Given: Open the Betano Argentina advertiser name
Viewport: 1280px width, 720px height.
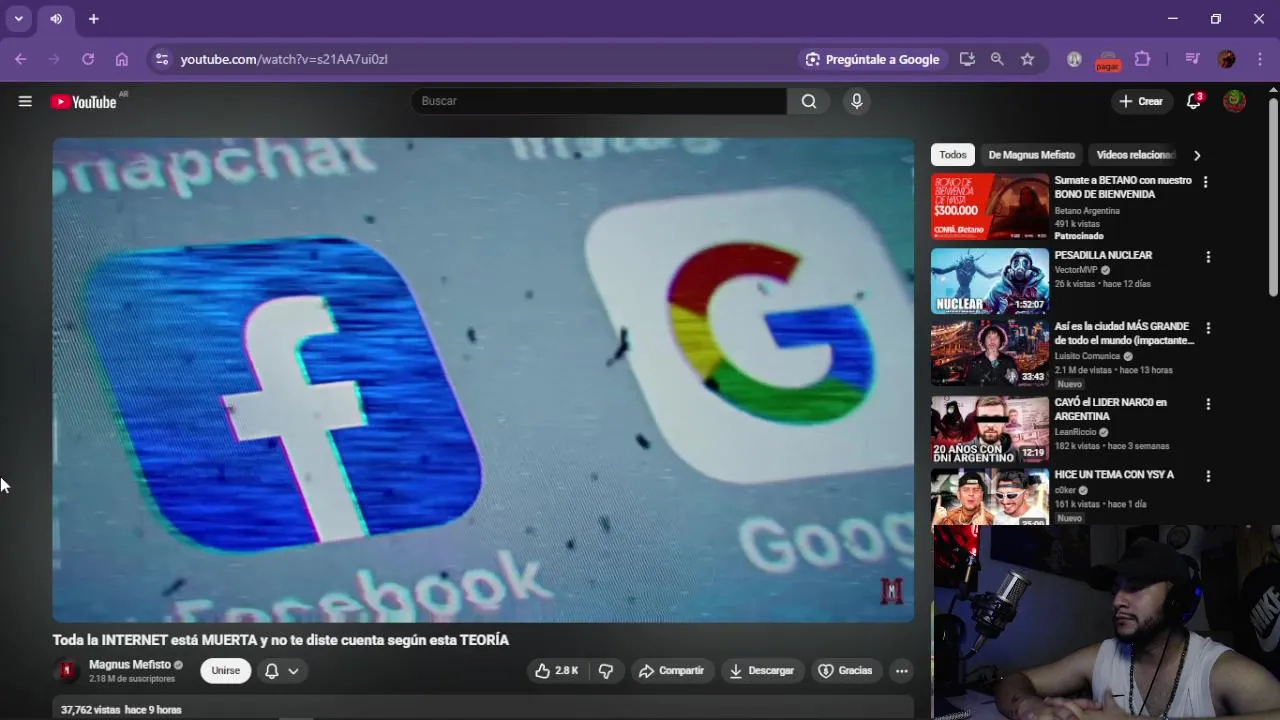Looking at the screenshot, I should click(1087, 211).
